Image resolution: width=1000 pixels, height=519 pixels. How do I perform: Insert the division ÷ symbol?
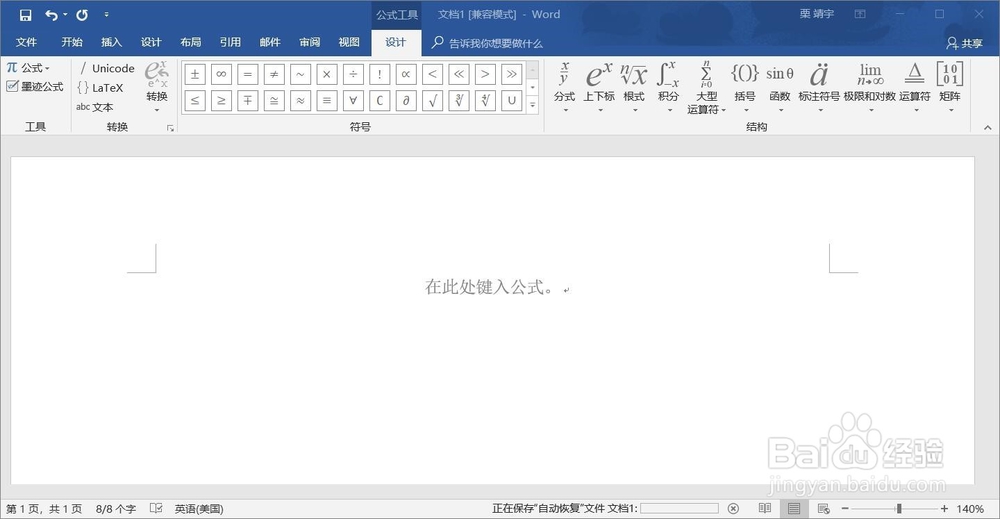click(353, 75)
